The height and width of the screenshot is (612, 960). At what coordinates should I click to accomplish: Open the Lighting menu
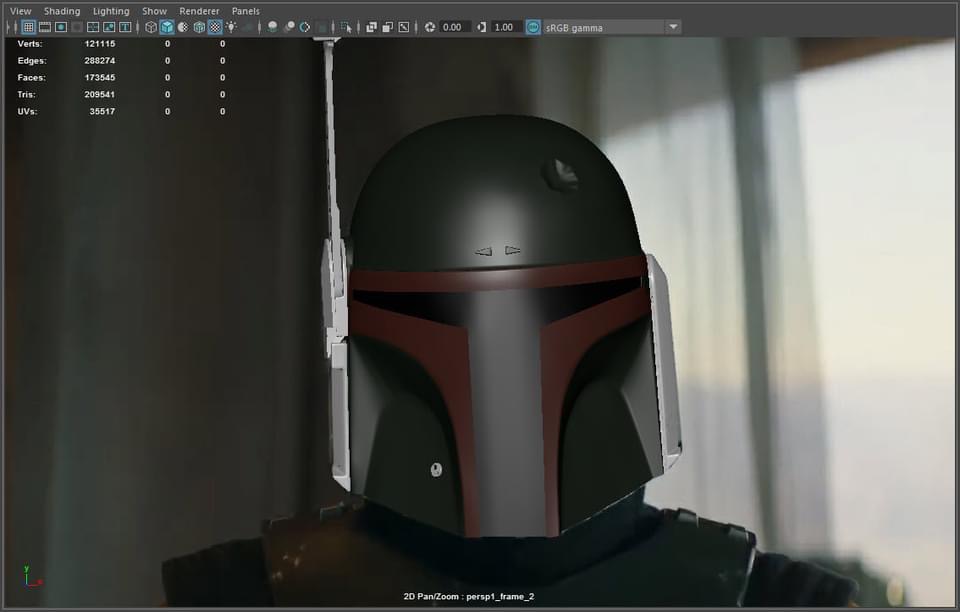click(111, 11)
